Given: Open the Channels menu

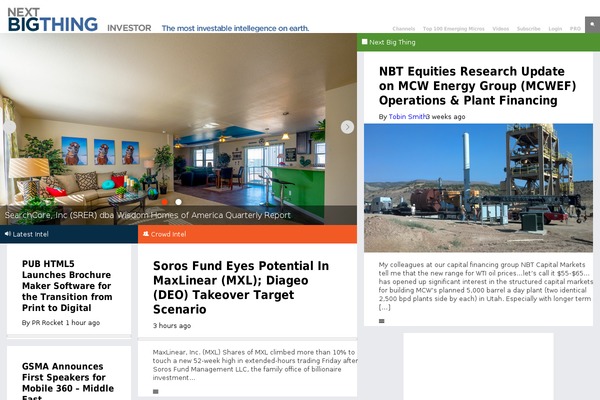Looking at the screenshot, I should [403, 29].
